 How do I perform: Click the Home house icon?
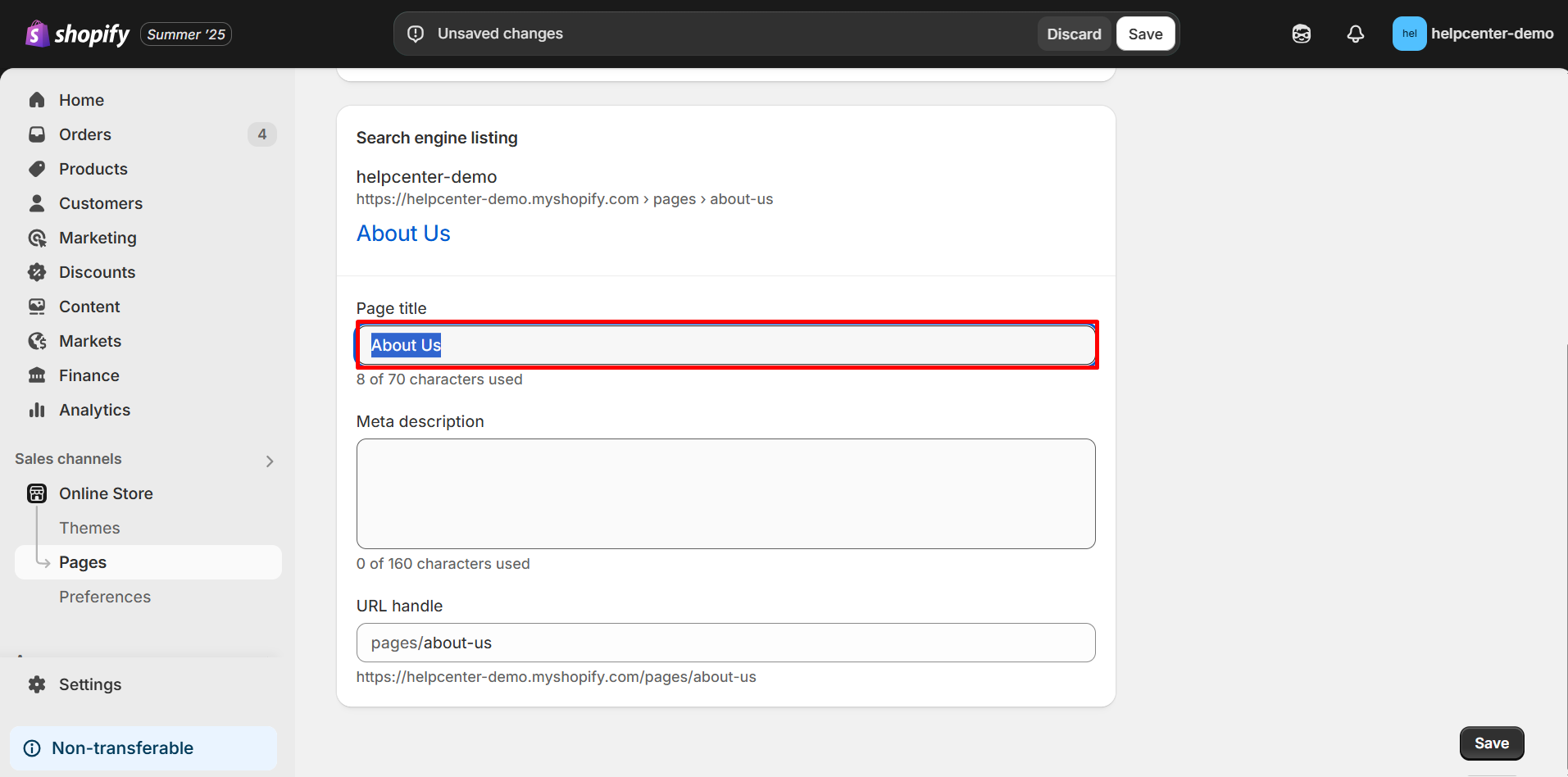click(x=37, y=100)
